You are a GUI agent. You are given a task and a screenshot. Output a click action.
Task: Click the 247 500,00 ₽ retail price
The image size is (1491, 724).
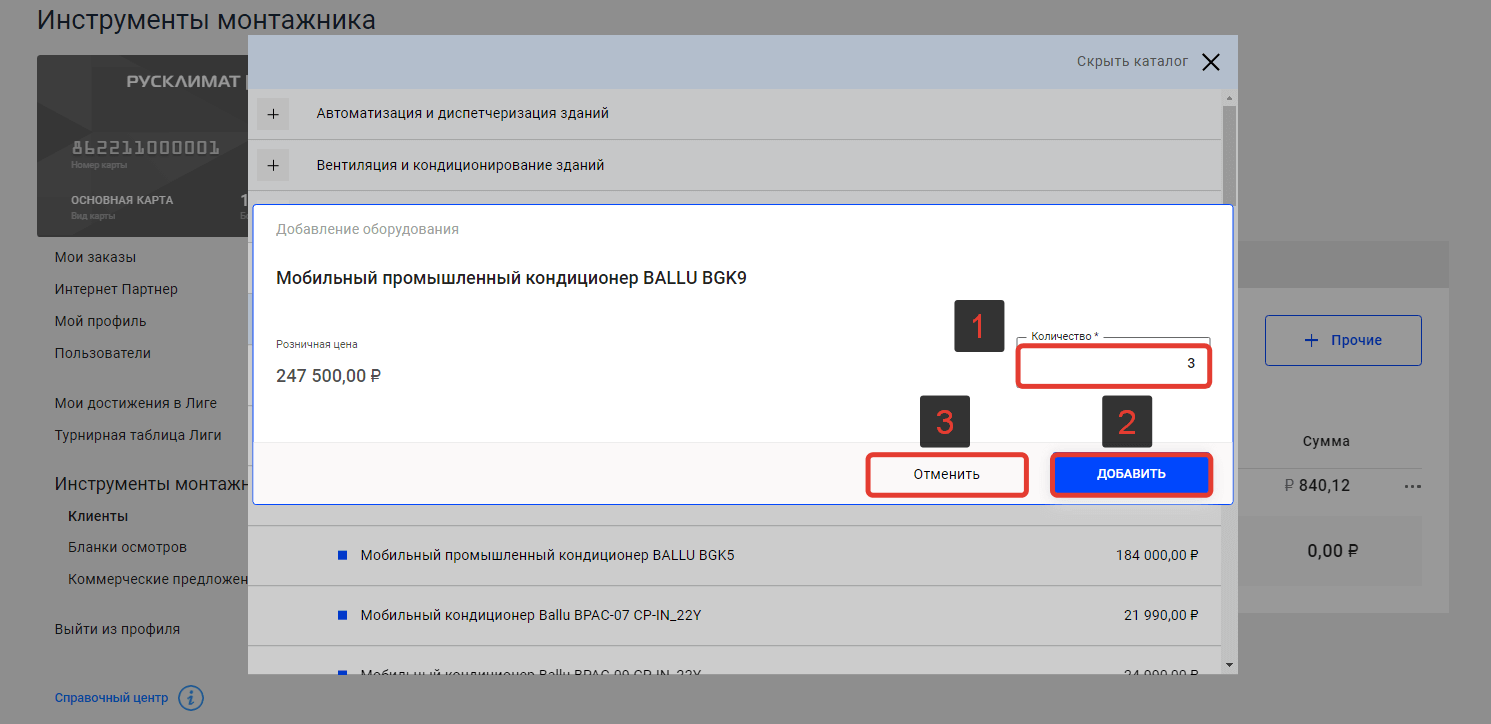click(x=328, y=376)
